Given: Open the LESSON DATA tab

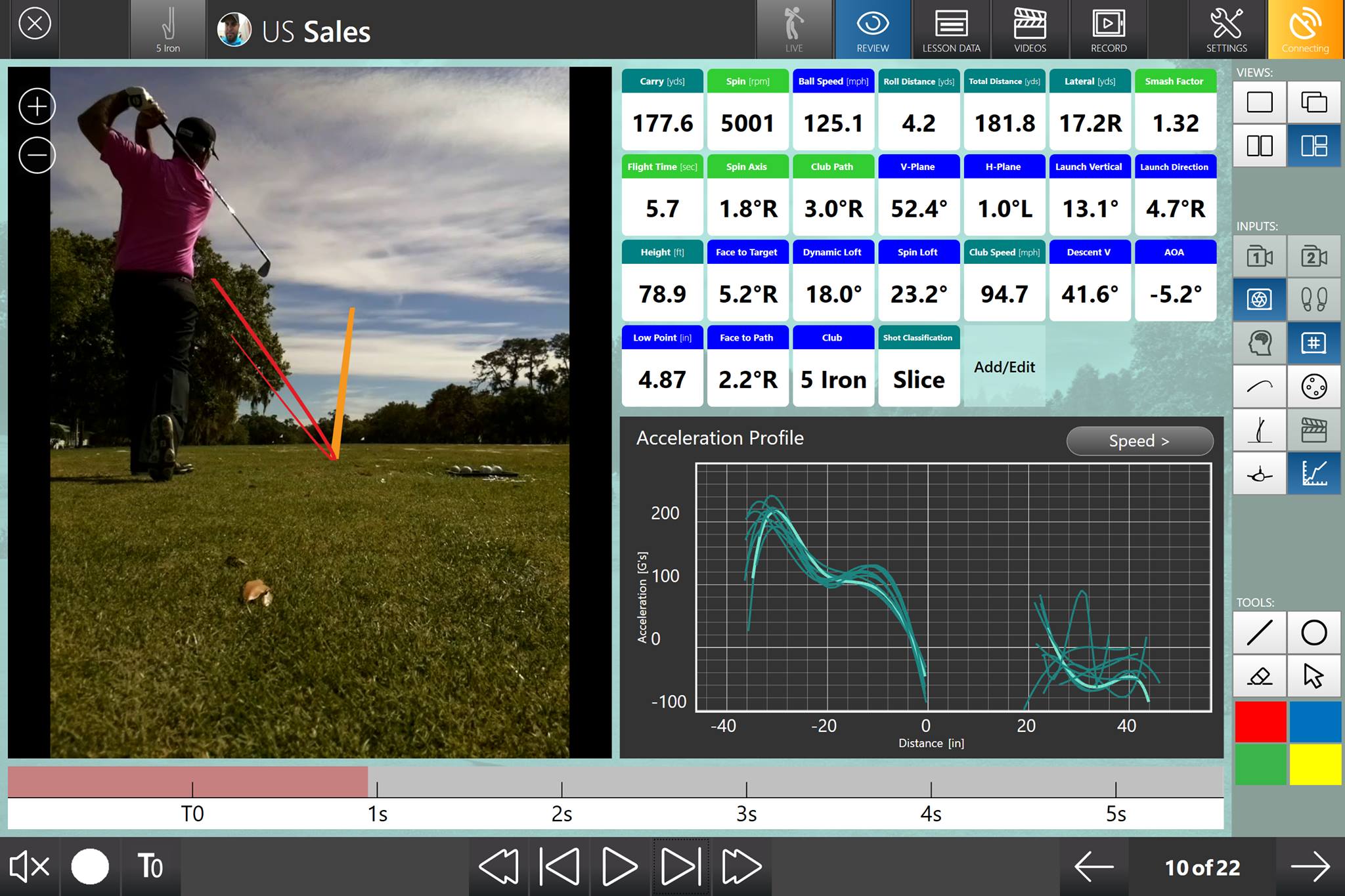Looking at the screenshot, I should 951,30.
